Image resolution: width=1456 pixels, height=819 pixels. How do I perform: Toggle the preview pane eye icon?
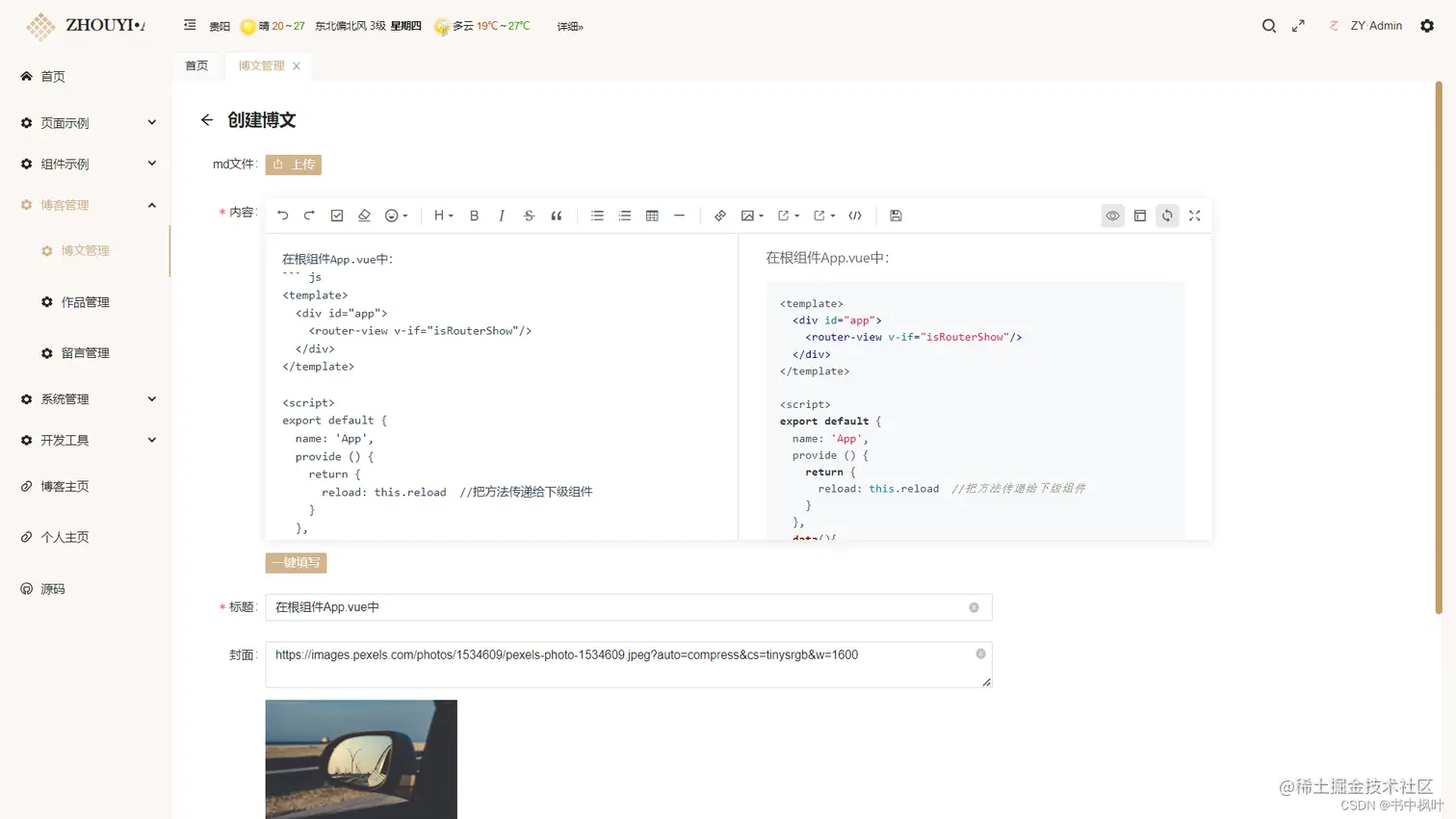click(1112, 216)
